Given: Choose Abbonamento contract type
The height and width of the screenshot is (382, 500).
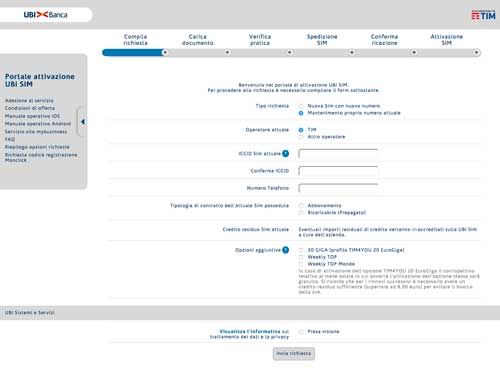Looking at the screenshot, I should point(301,206).
